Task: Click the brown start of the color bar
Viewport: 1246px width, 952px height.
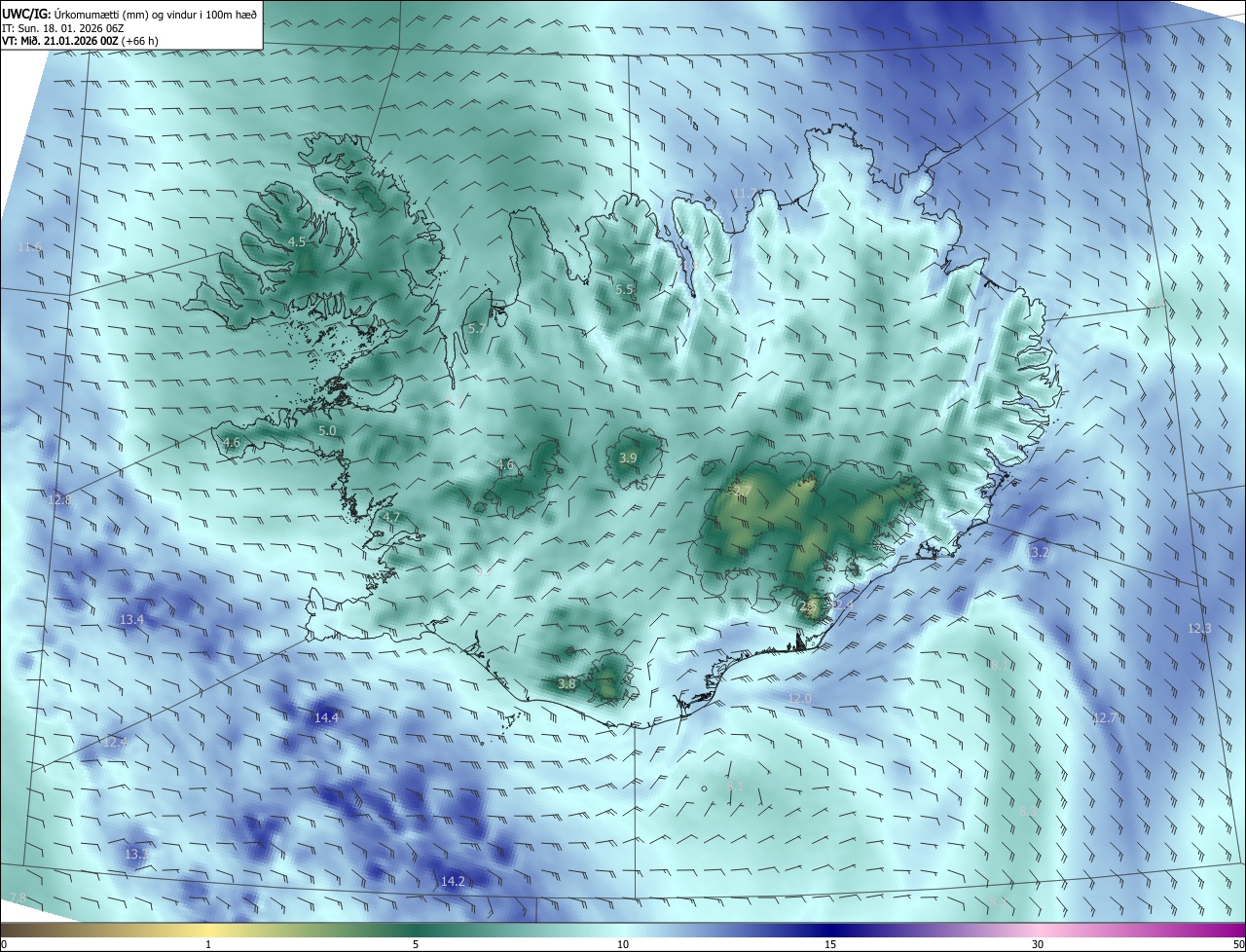Action: coord(8,931)
